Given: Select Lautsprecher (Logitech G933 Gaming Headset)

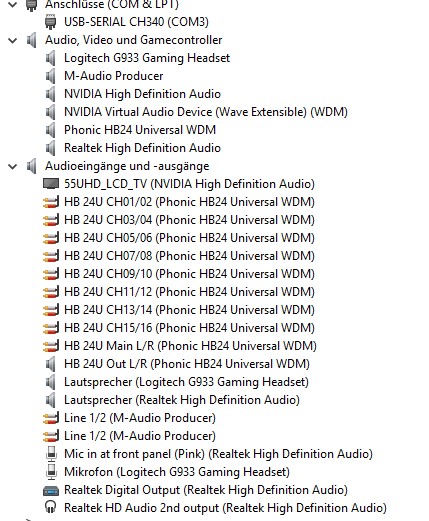Looking at the screenshot, I should (x=186, y=382).
